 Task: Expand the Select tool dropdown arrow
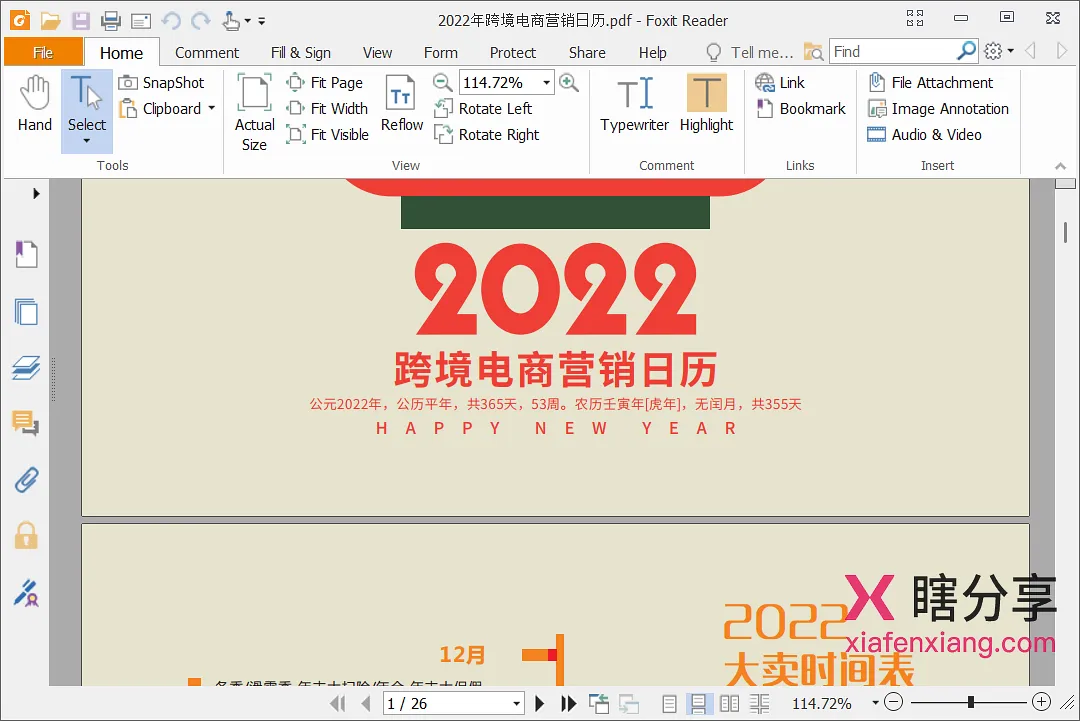pos(86,141)
